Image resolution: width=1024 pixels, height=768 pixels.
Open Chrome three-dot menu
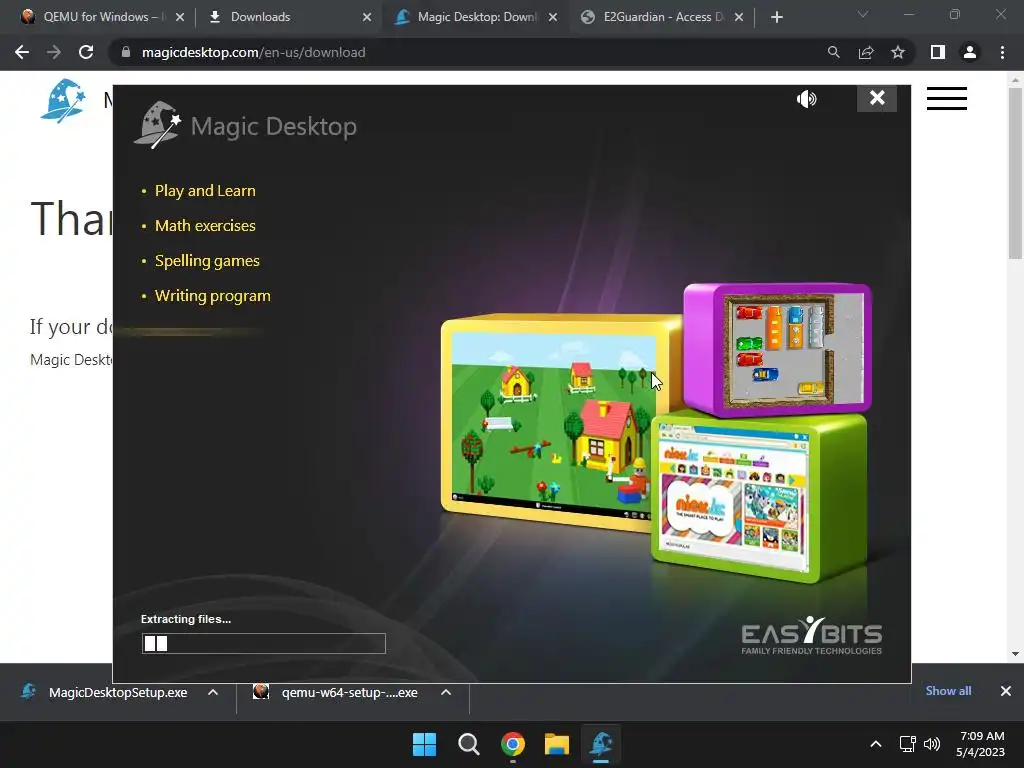click(x=1002, y=52)
